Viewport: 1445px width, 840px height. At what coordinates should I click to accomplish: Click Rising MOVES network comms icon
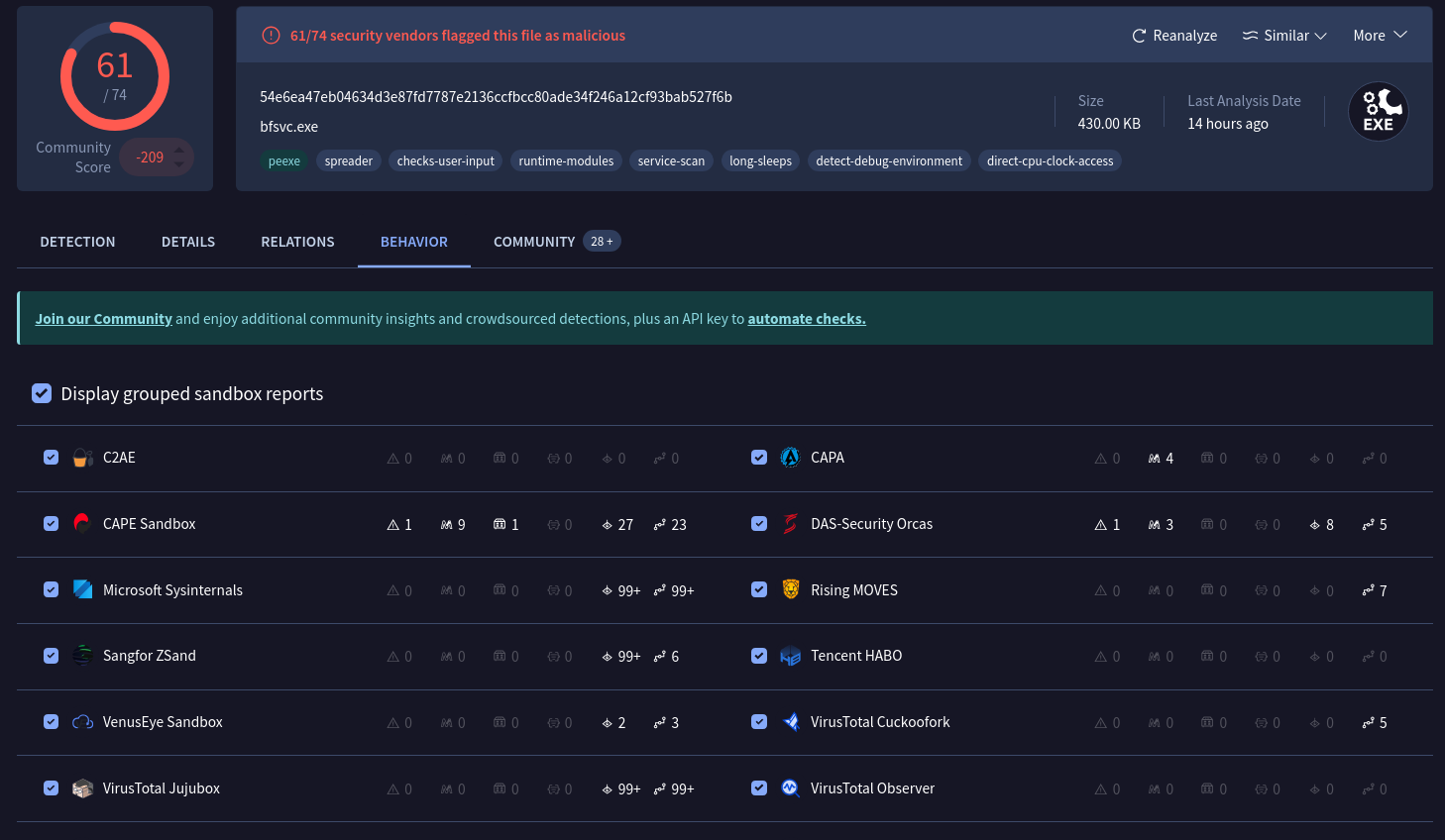1368,590
